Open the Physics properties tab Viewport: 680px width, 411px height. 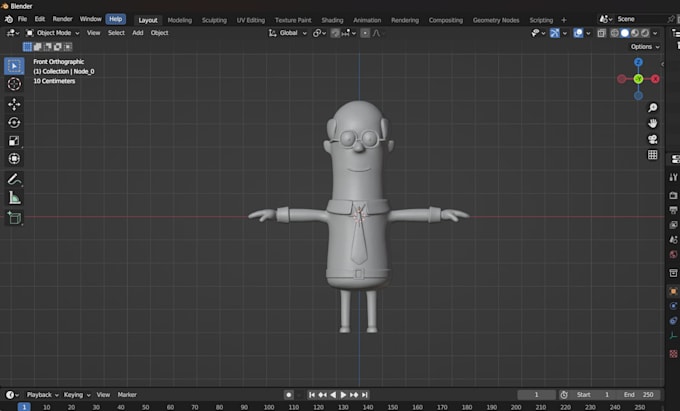pyautogui.click(x=673, y=306)
